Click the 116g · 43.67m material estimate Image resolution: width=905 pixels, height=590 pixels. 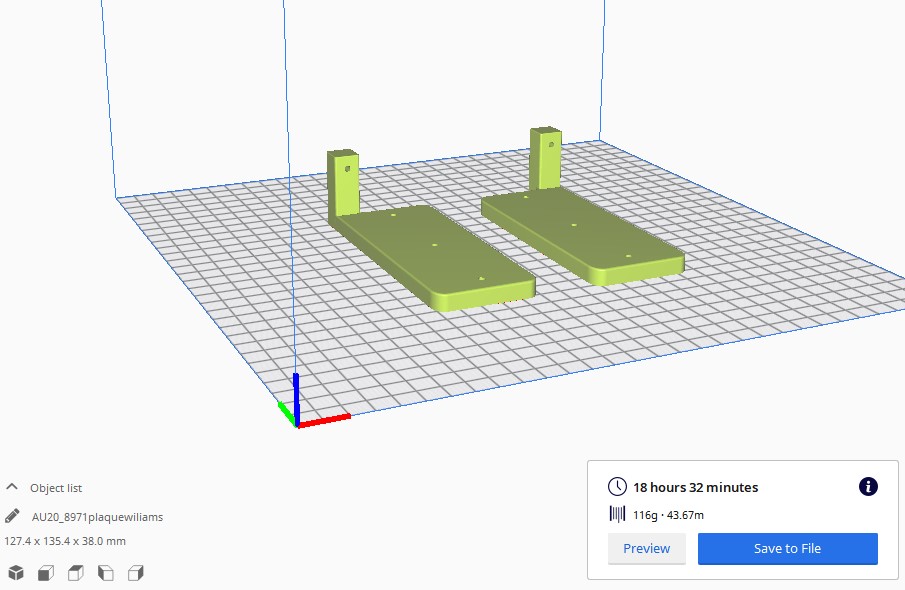[668, 515]
